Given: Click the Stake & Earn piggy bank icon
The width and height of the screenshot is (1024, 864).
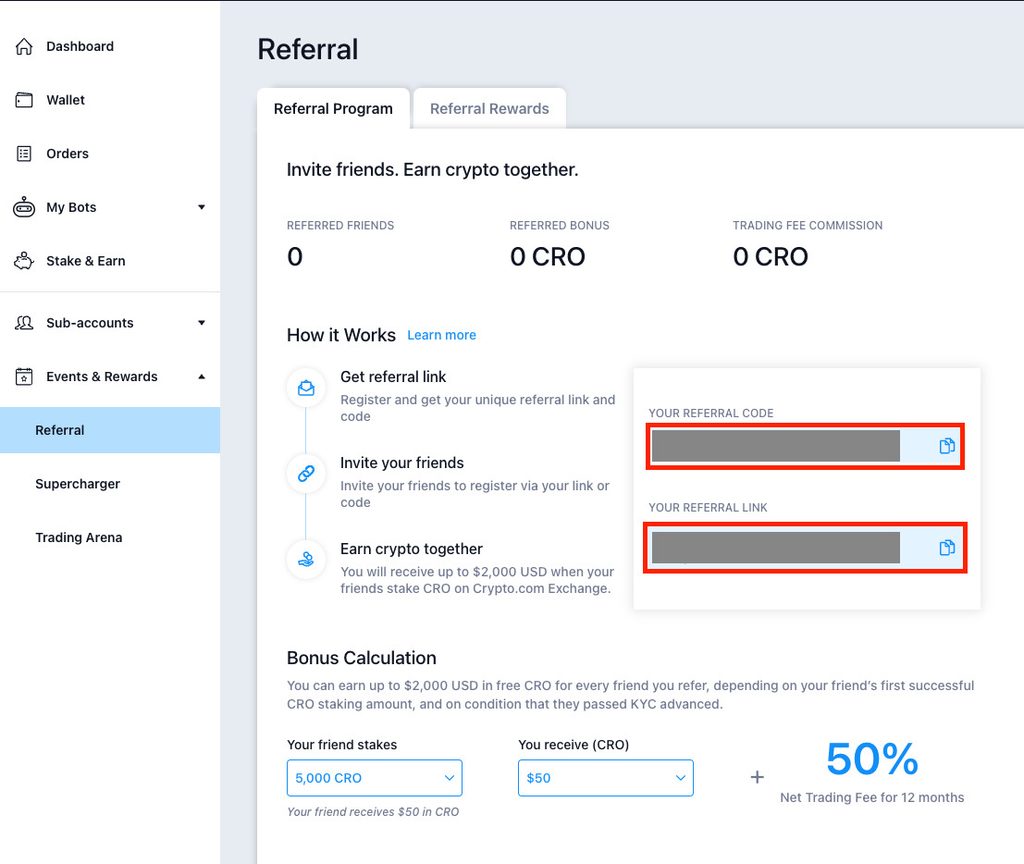Looking at the screenshot, I should pos(24,261).
